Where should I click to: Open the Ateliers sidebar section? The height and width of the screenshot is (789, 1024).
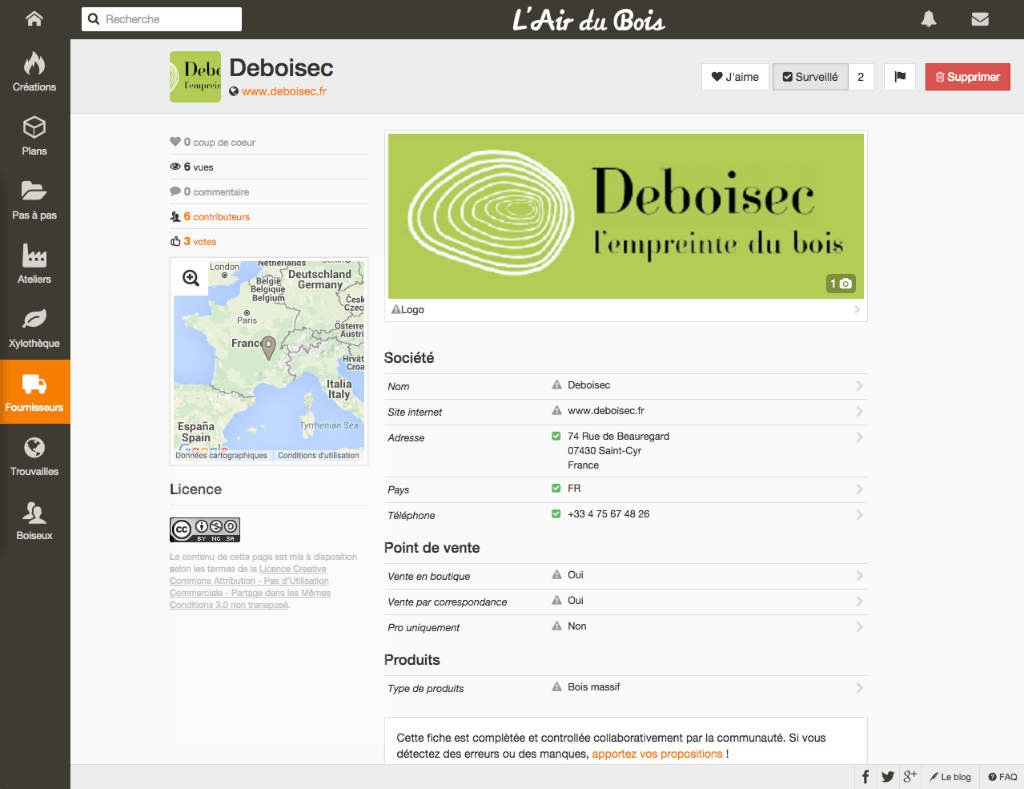(x=35, y=263)
